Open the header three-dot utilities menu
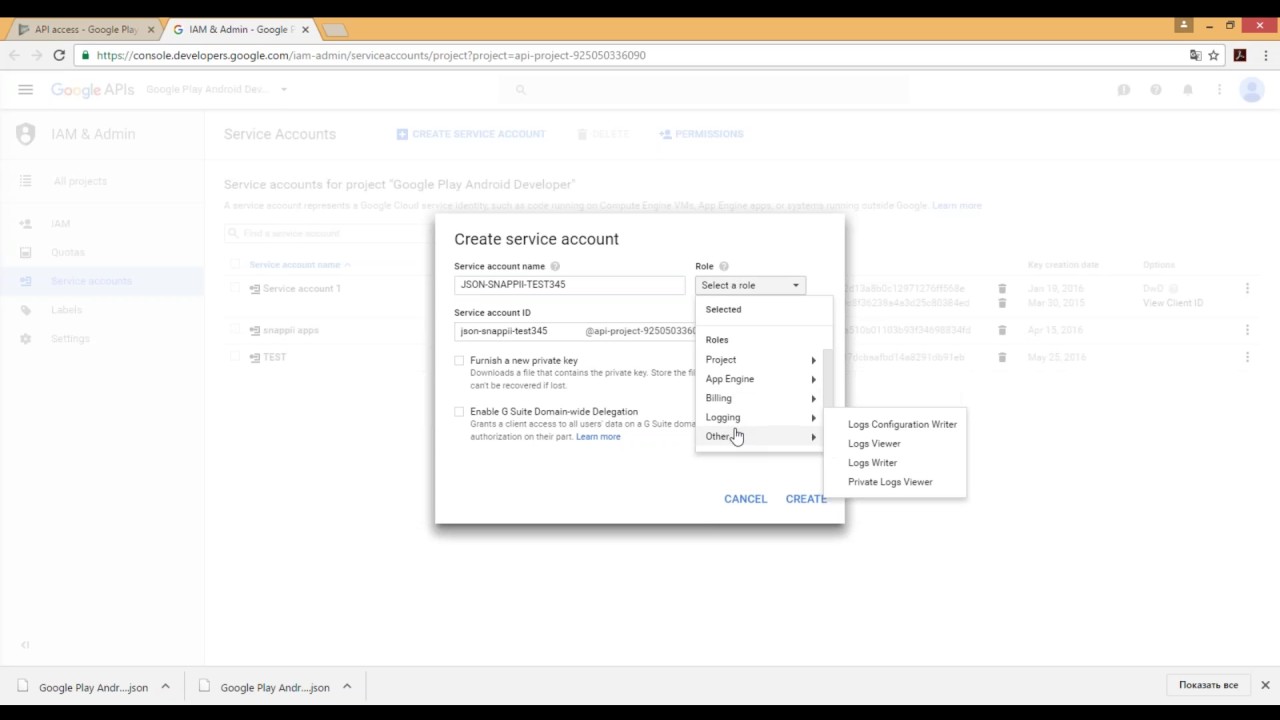This screenshot has height=720, width=1280. pos(1219,90)
